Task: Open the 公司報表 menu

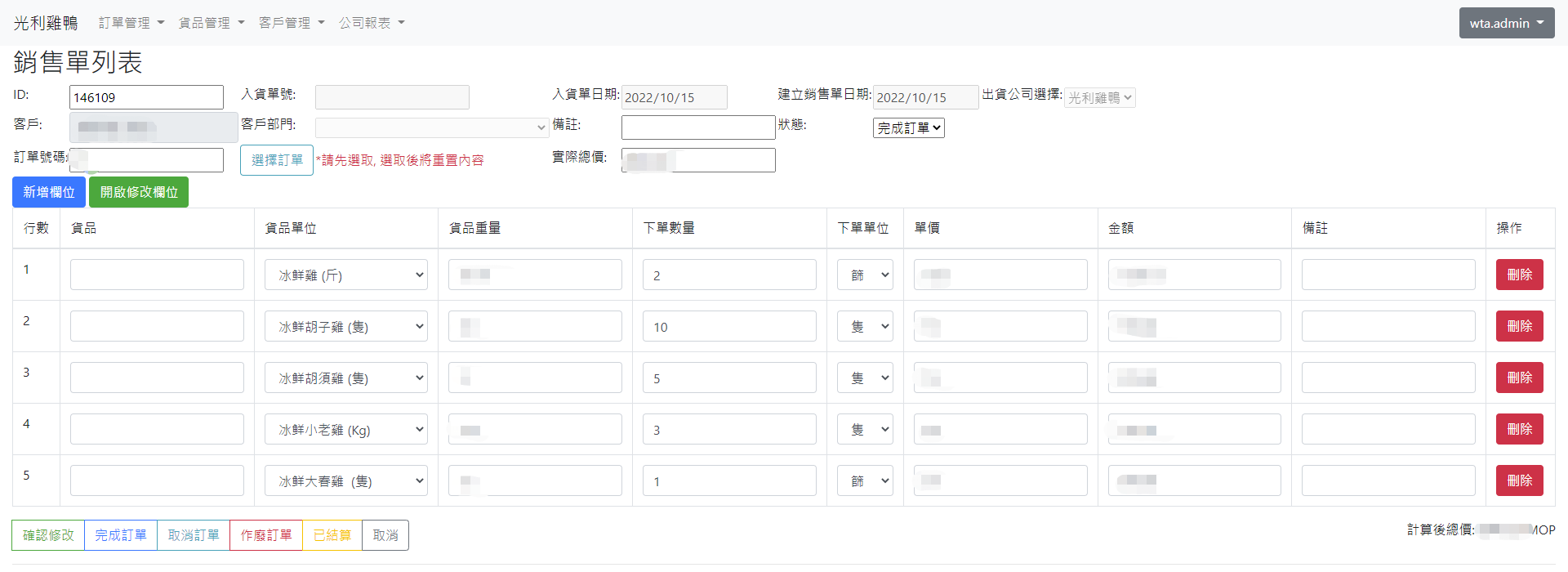Action: (x=372, y=23)
